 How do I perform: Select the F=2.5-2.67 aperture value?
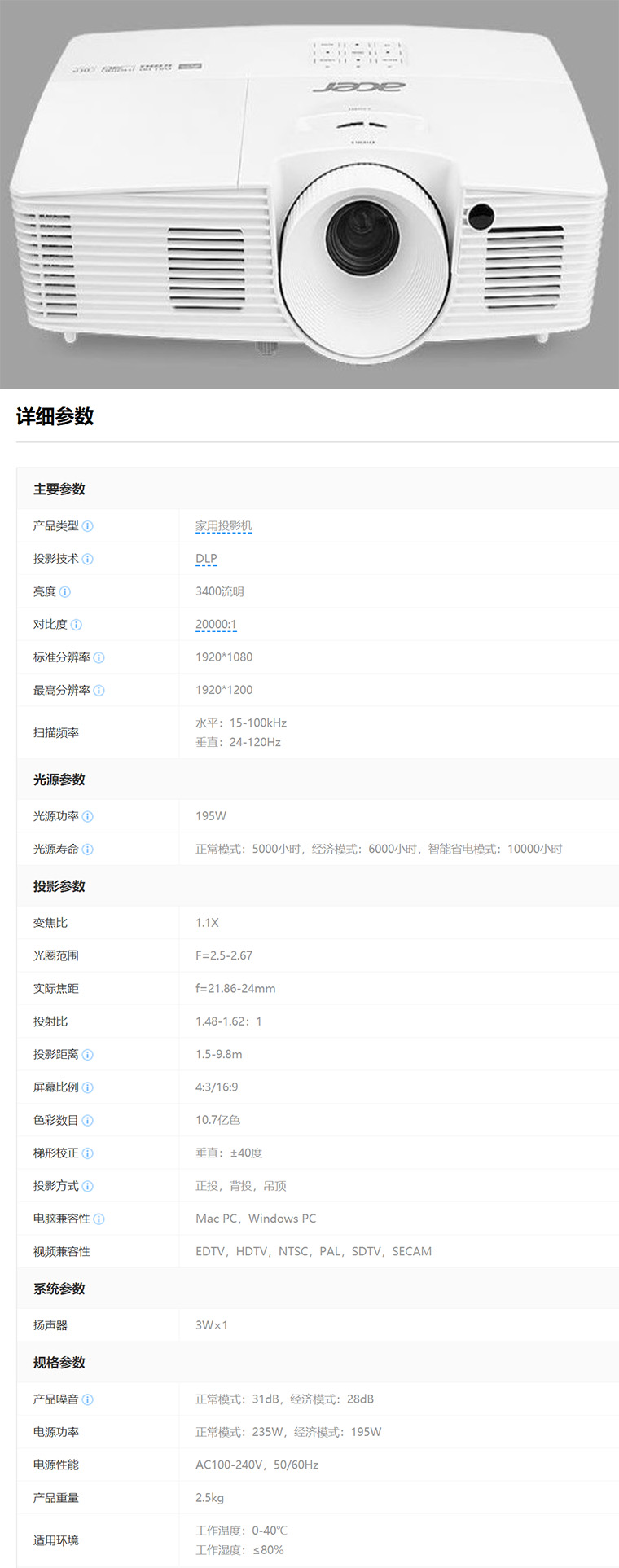click(224, 955)
